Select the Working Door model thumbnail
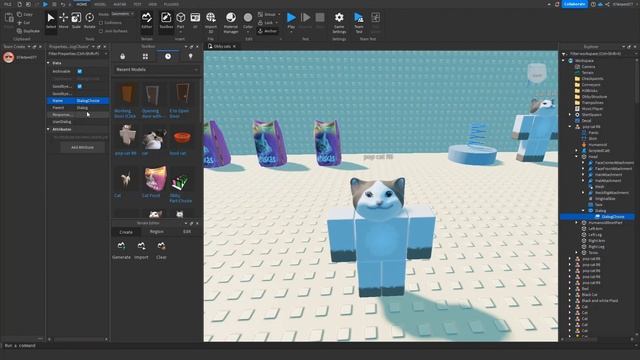Image resolution: width=640 pixels, height=360 pixels. click(x=127, y=94)
